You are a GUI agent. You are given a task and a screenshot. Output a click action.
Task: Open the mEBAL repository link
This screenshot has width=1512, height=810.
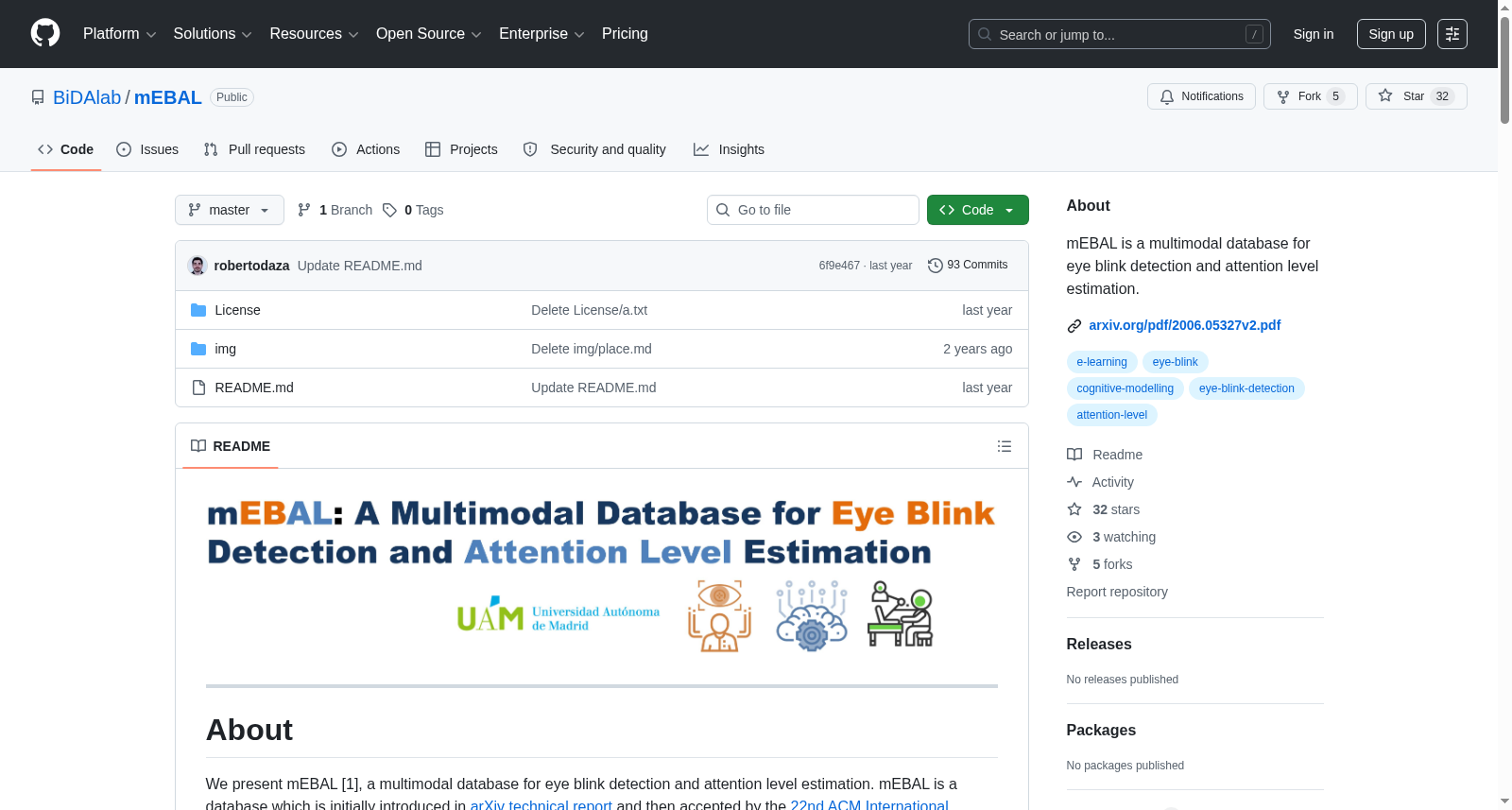tap(168, 97)
